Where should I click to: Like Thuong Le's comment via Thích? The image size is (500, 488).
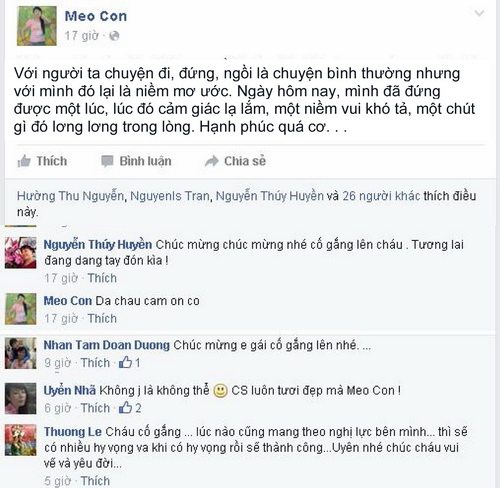95,481
